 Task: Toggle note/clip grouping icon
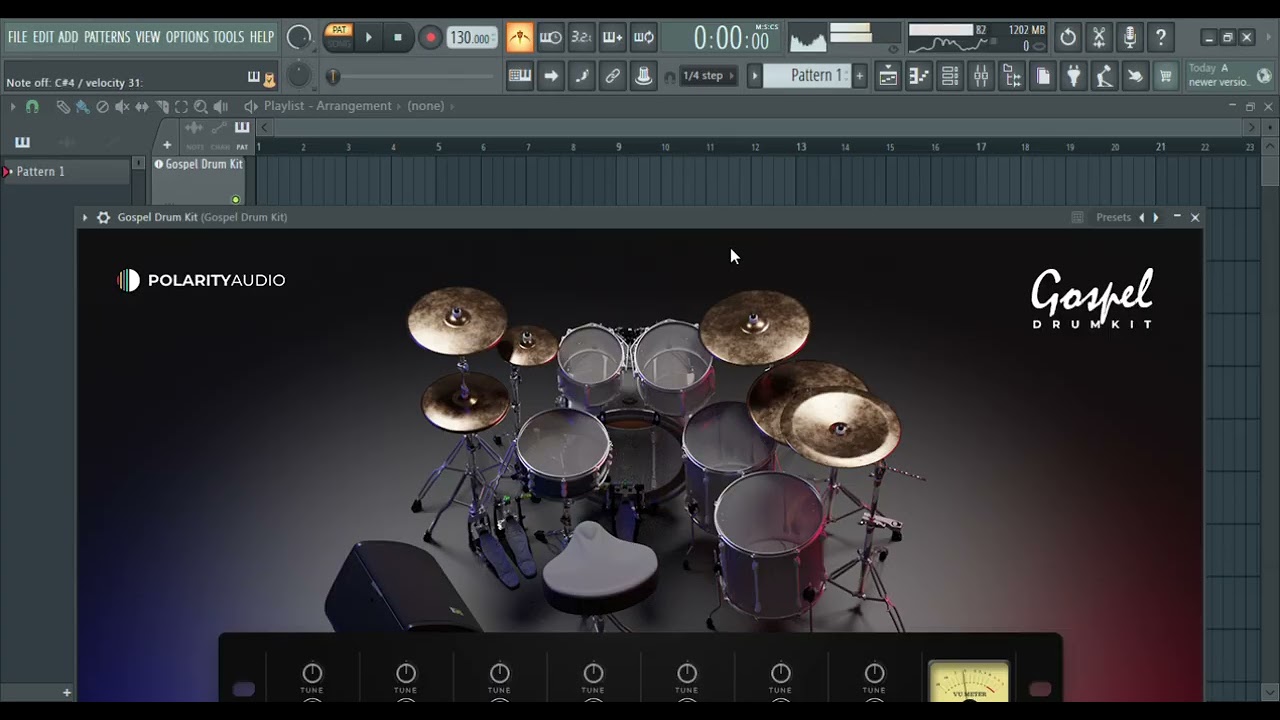(x=581, y=76)
